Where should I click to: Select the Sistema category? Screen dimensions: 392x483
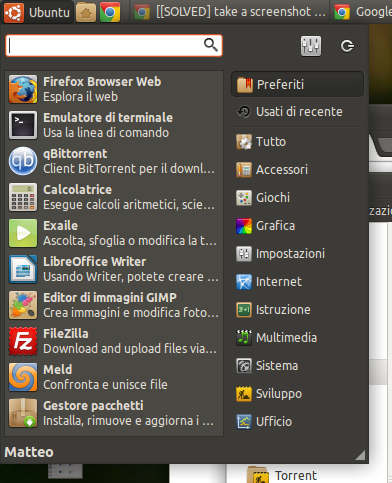(297, 366)
